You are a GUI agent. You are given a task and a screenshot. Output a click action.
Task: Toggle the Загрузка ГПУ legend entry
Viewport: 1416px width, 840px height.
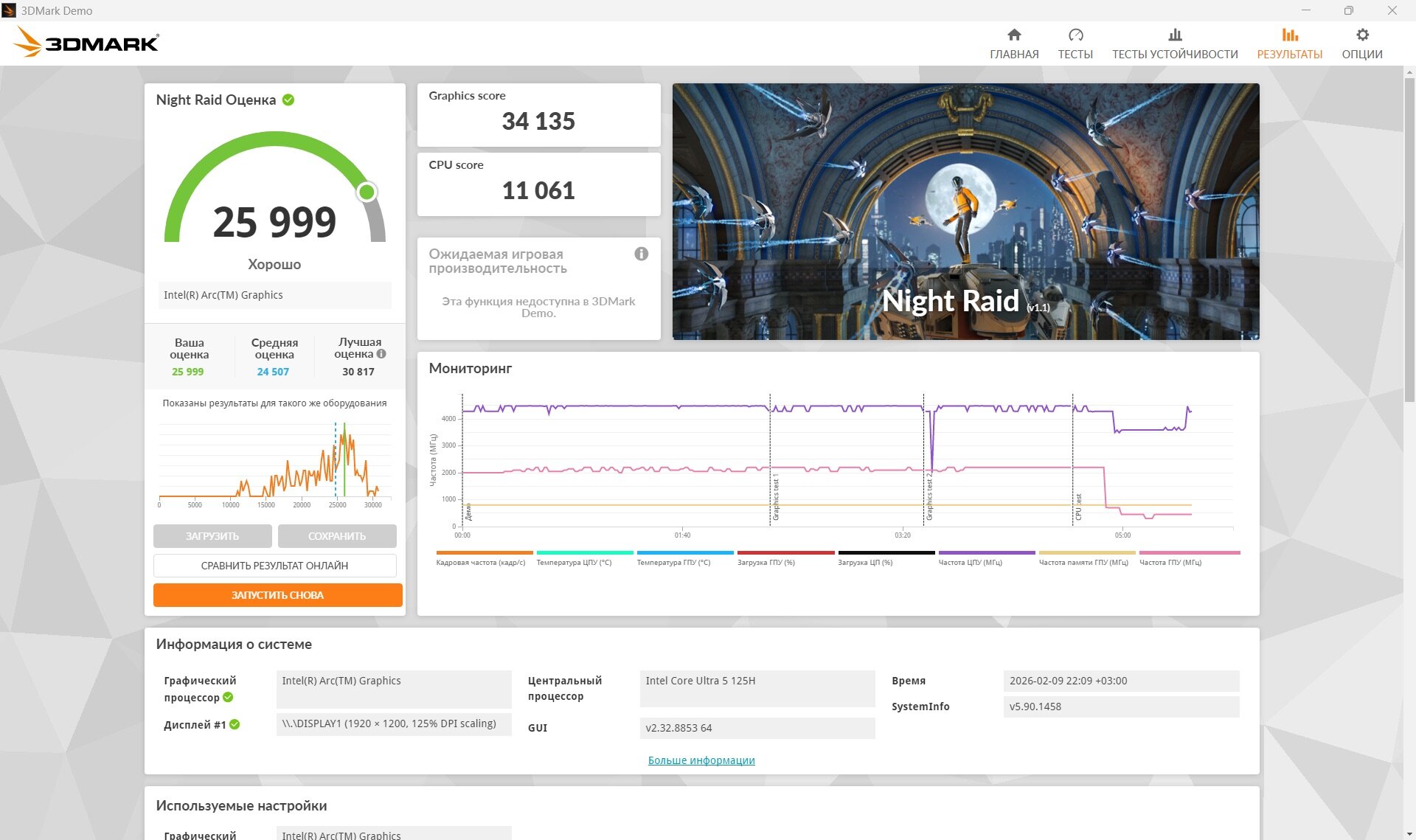point(766,562)
